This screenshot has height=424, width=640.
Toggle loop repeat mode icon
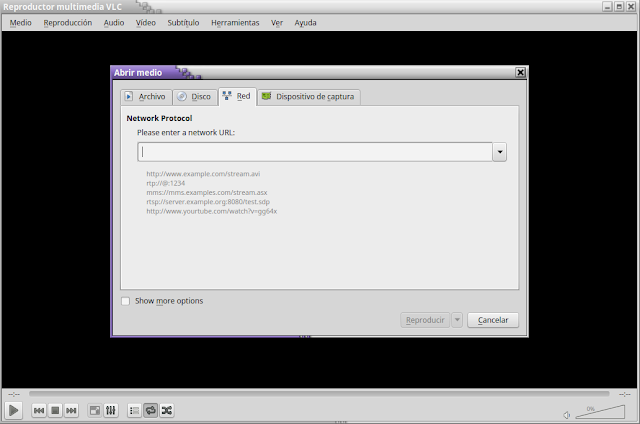click(x=151, y=410)
